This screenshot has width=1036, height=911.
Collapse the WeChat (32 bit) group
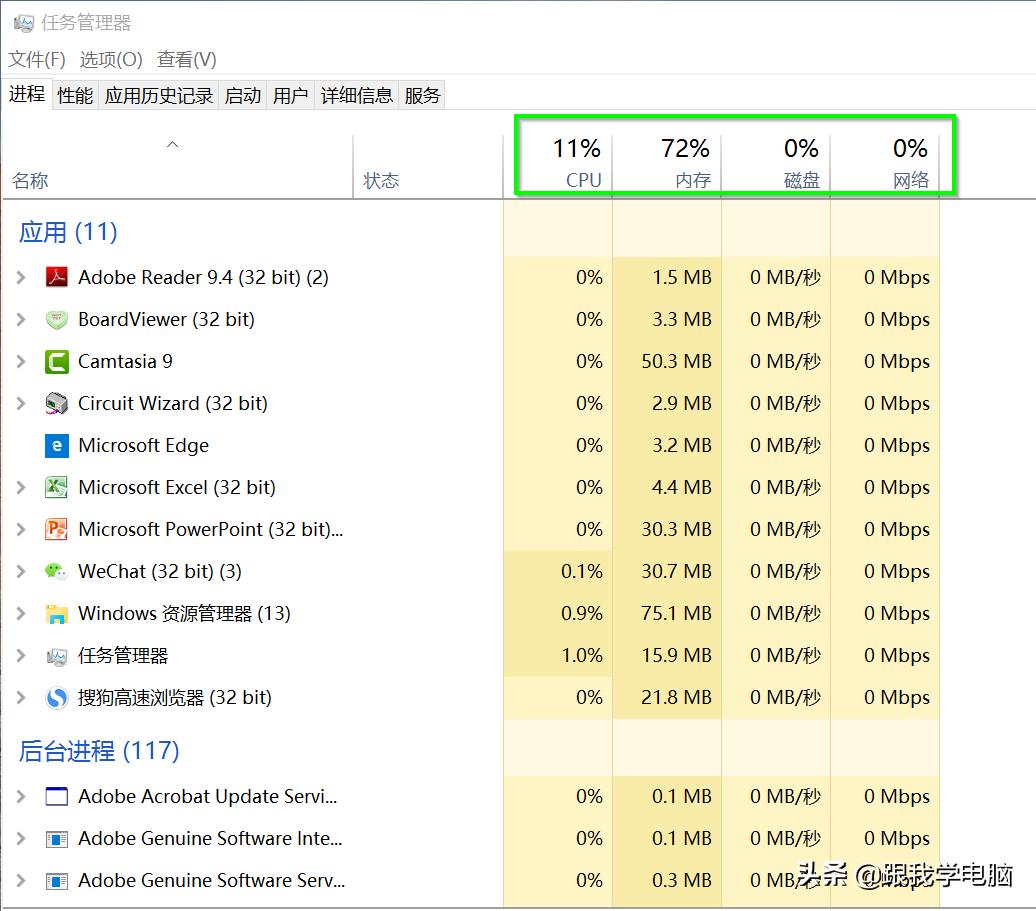(22, 571)
